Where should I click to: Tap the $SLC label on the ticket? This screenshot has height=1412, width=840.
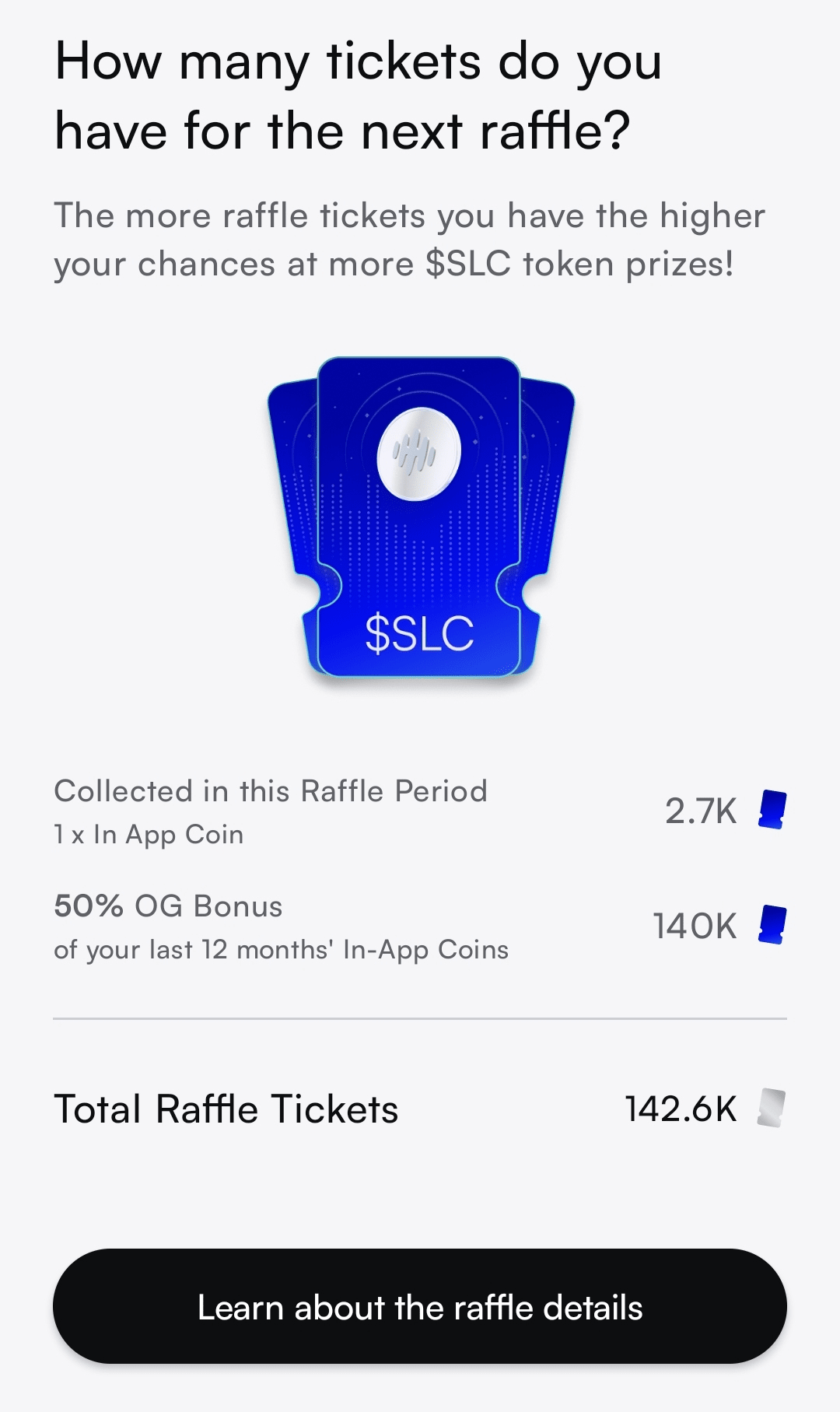point(419,633)
